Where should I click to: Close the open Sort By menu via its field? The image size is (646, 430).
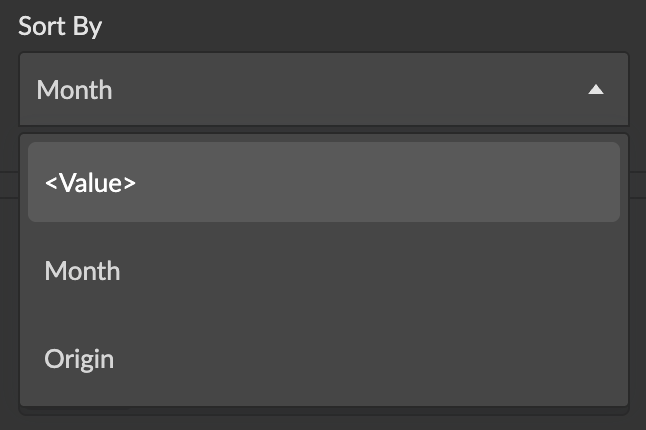click(323, 90)
